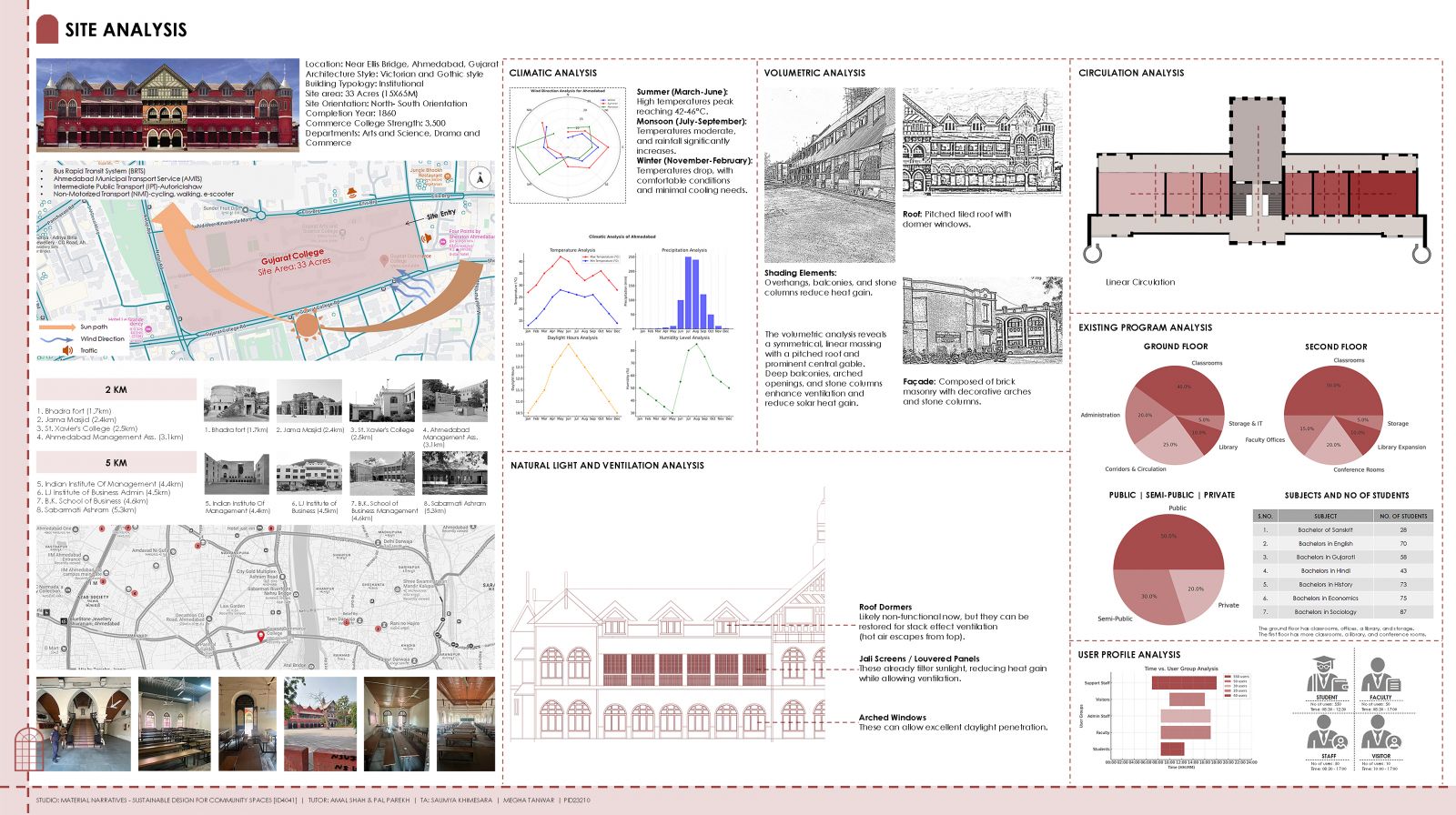Click the Linear Circulation caption

(1140, 282)
